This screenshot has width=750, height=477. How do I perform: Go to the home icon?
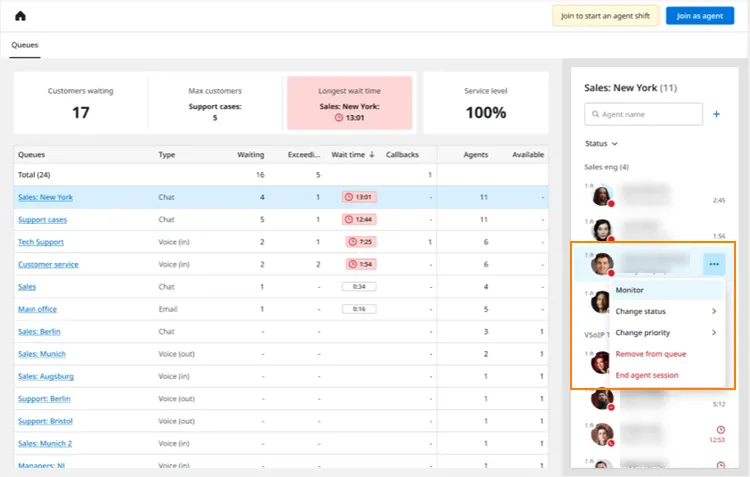[20, 16]
